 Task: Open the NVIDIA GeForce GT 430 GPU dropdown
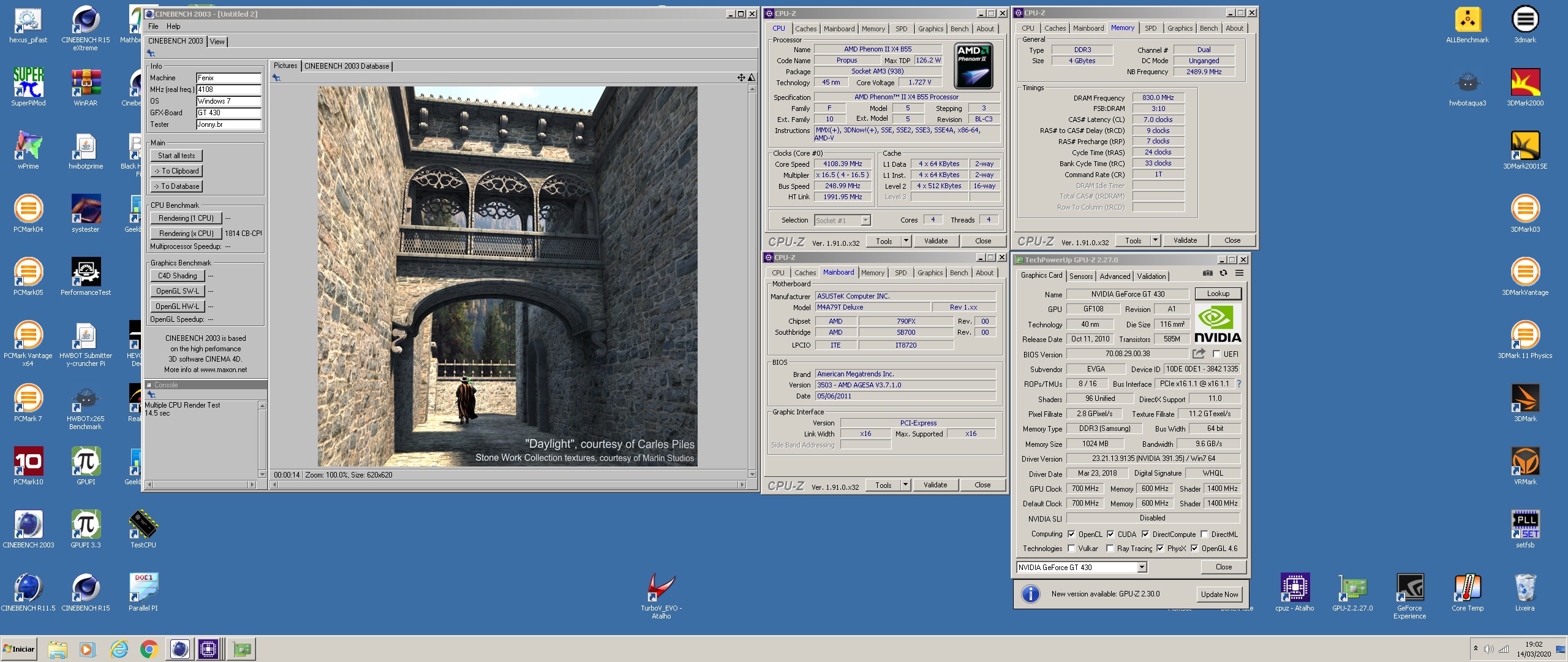coord(1142,568)
